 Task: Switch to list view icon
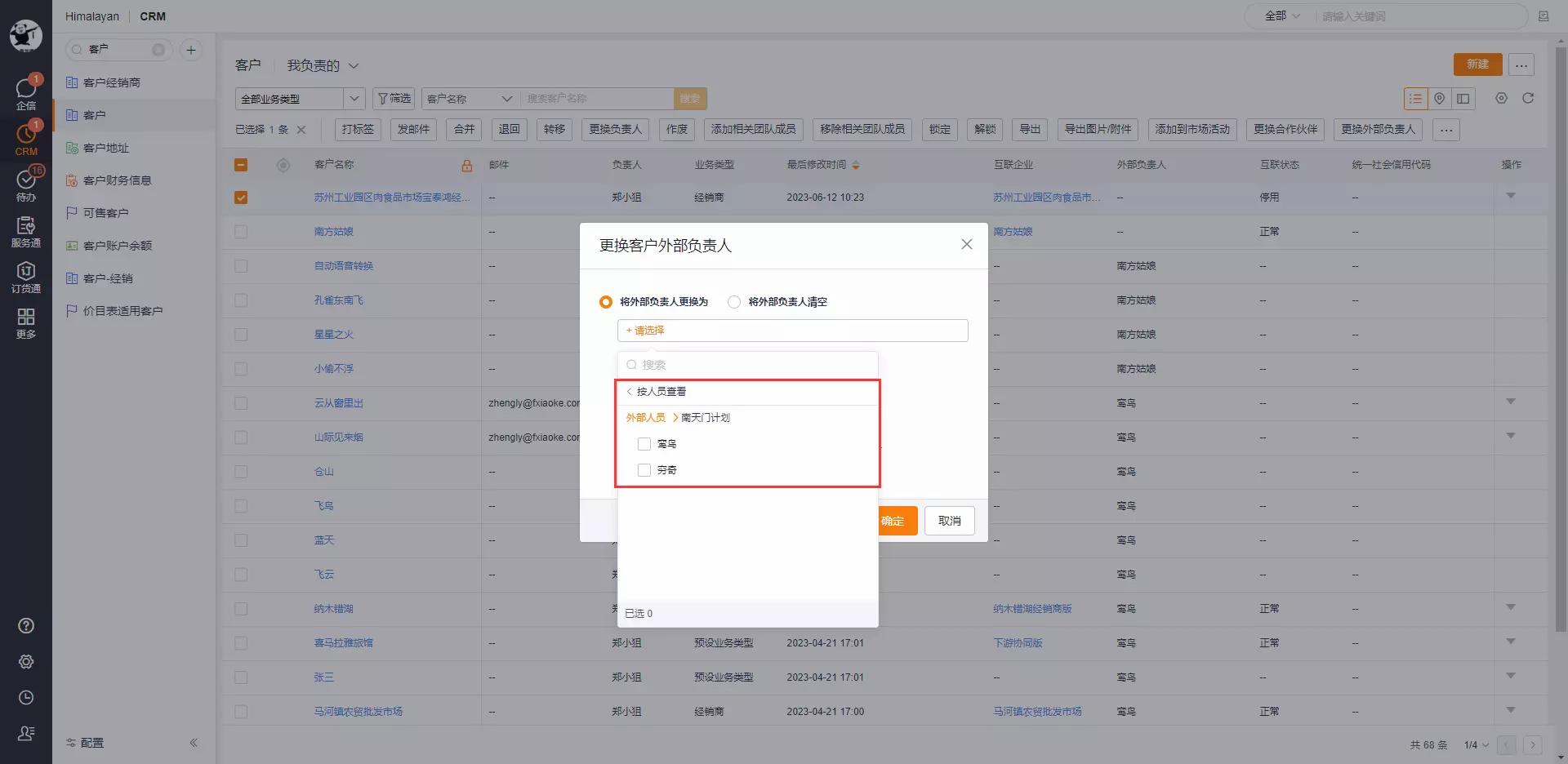(x=1415, y=99)
